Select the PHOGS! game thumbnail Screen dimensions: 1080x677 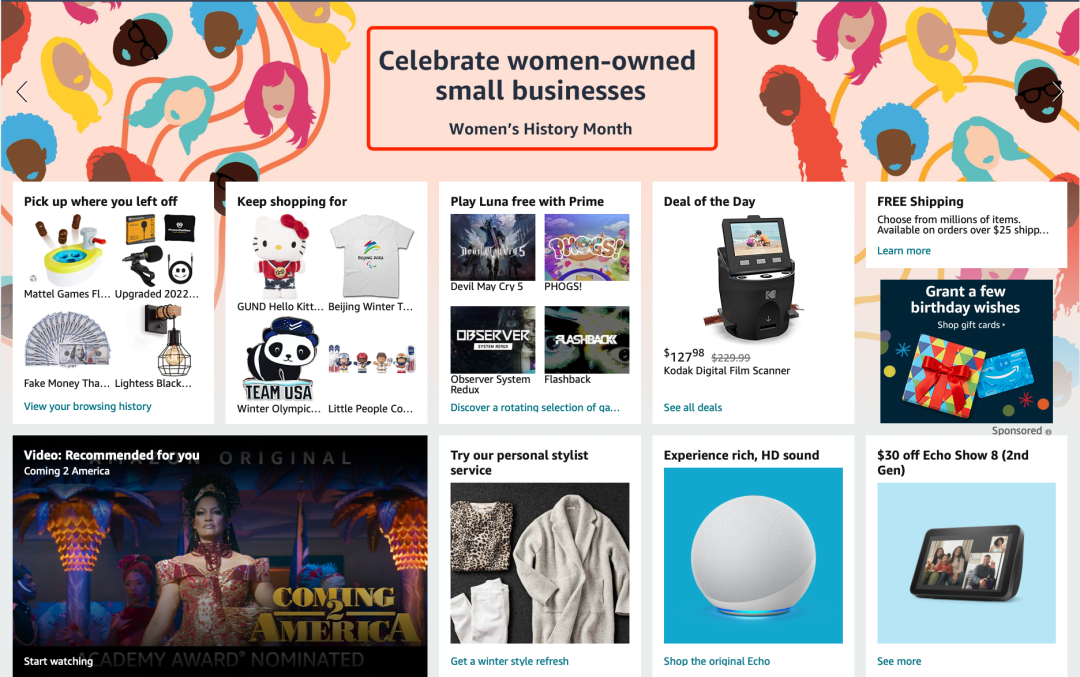[587, 247]
